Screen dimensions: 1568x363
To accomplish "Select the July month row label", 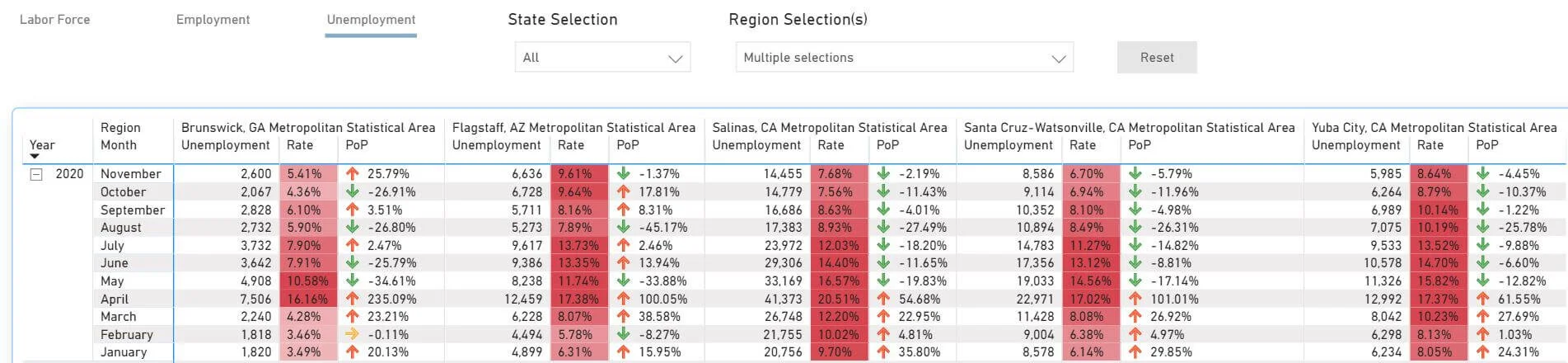I will (112, 246).
